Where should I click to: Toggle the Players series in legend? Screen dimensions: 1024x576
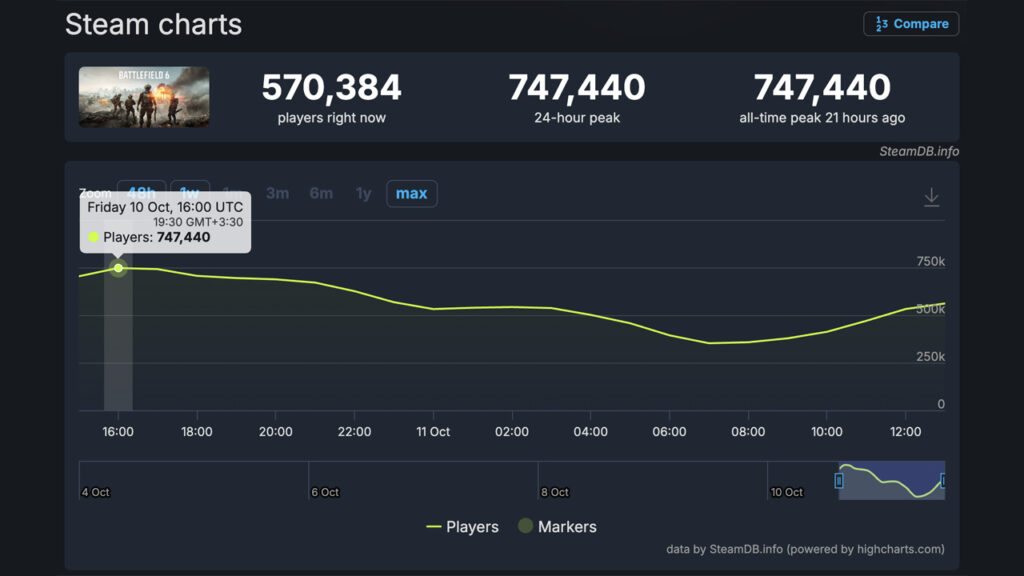(462, 526)
